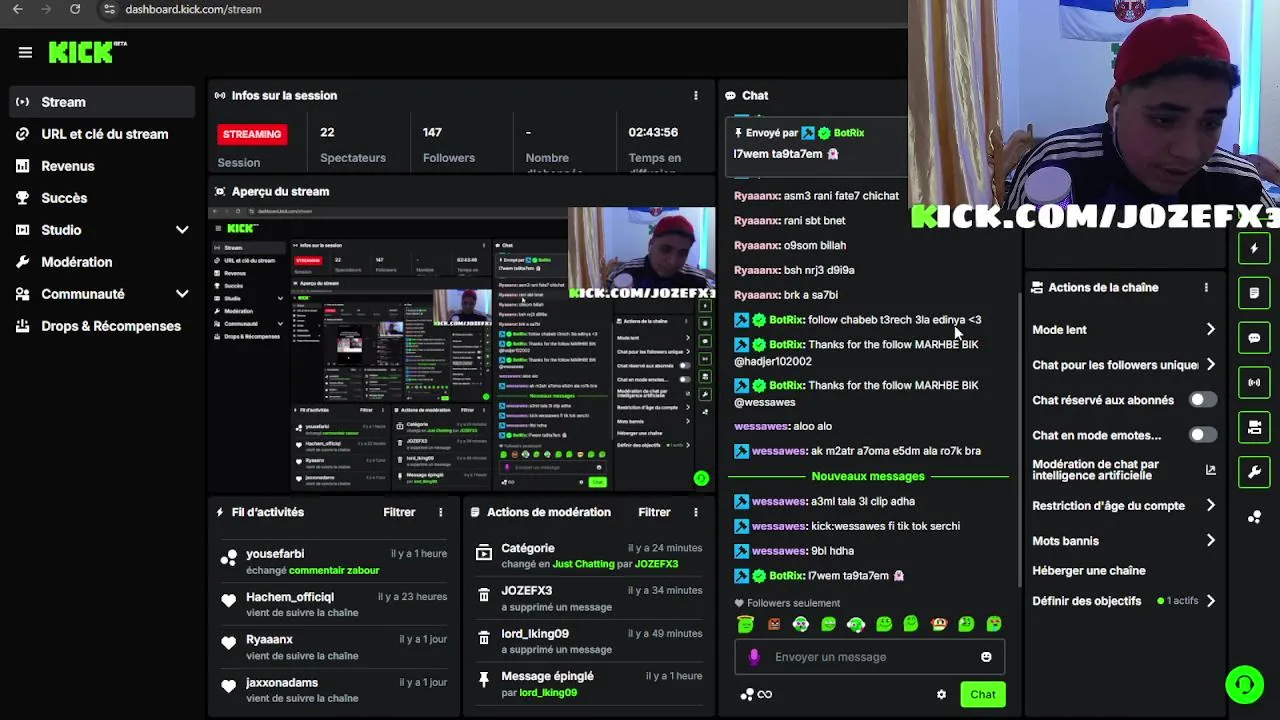Image resolution: width=1280 pixels, height=720 pixels.
Task: Open the camera channel actions icon in right sidebar
Action: [1254, 427]
